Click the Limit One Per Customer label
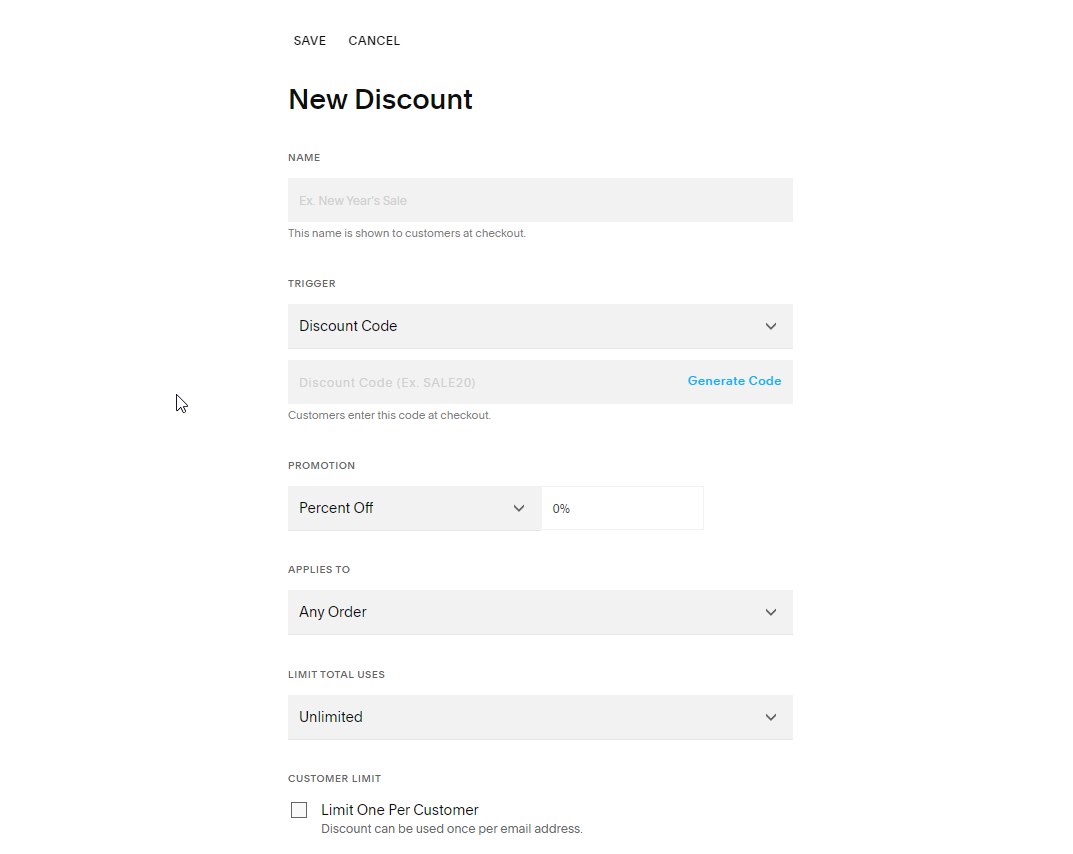The image size is (1073, 854). (400, 810)
